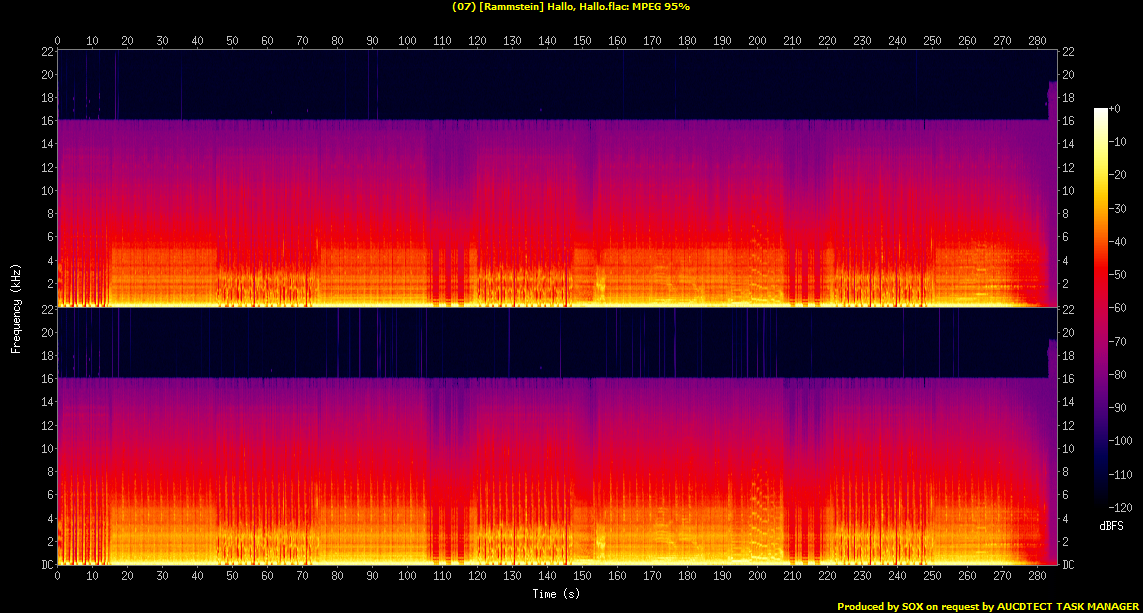The image size is (1143, 613).
Task: Click the right-side DC label of the lower channel
Action: [1068, 565]
